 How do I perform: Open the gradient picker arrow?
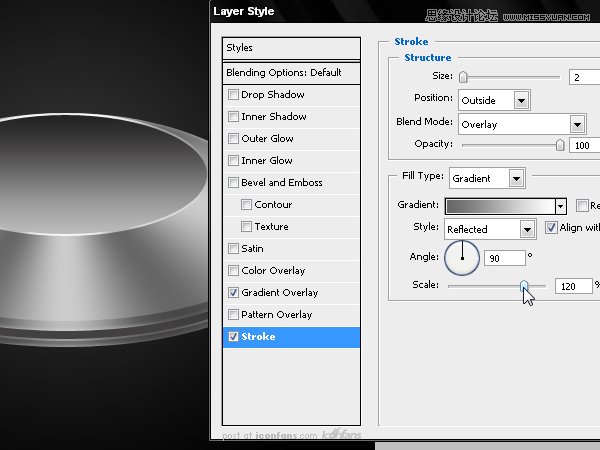click(x=560, y=205)
